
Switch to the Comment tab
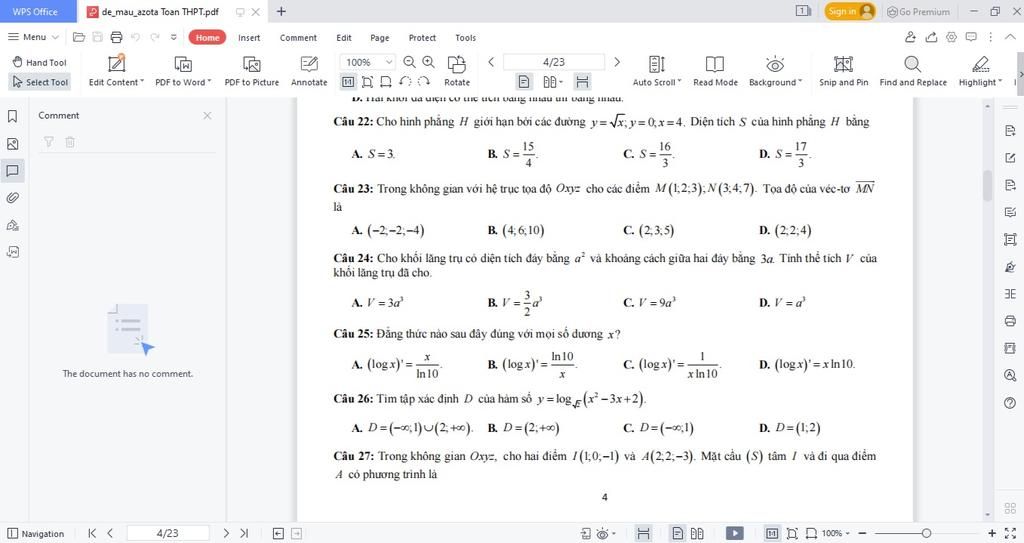click(298, 38)
